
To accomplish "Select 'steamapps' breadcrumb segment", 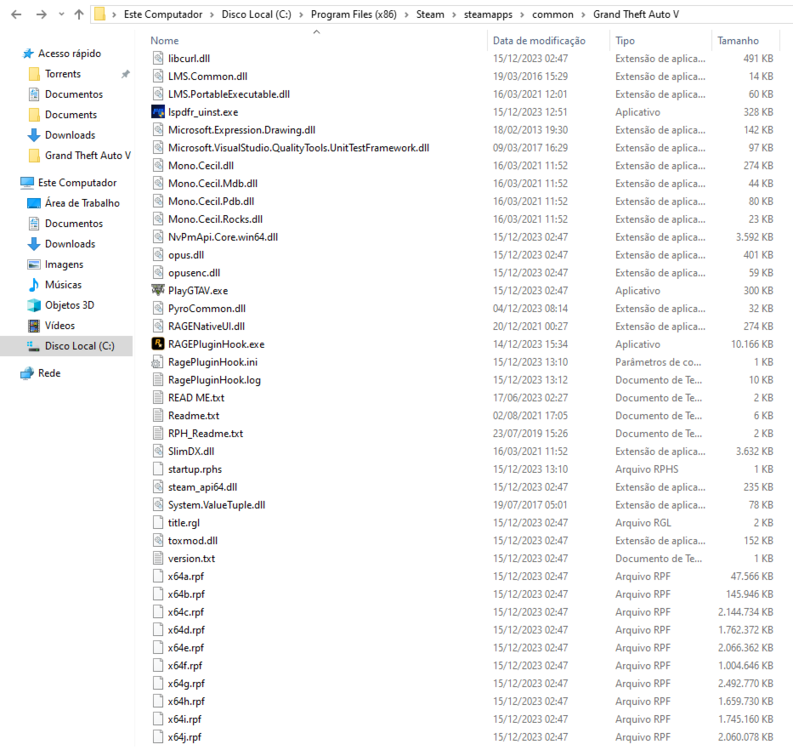I will [488, 15].
